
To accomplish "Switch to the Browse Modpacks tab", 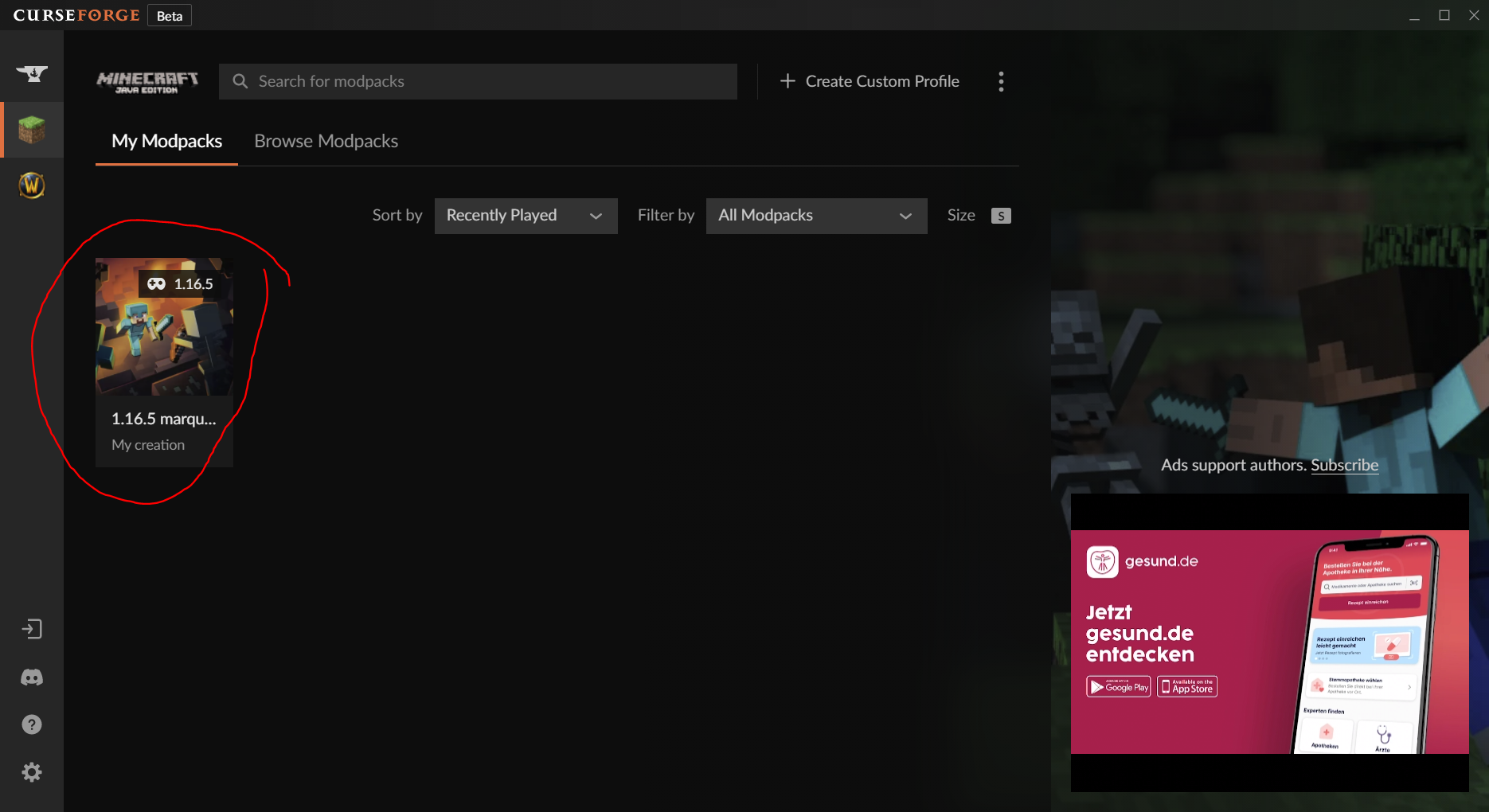I will [x=326, y=141].
